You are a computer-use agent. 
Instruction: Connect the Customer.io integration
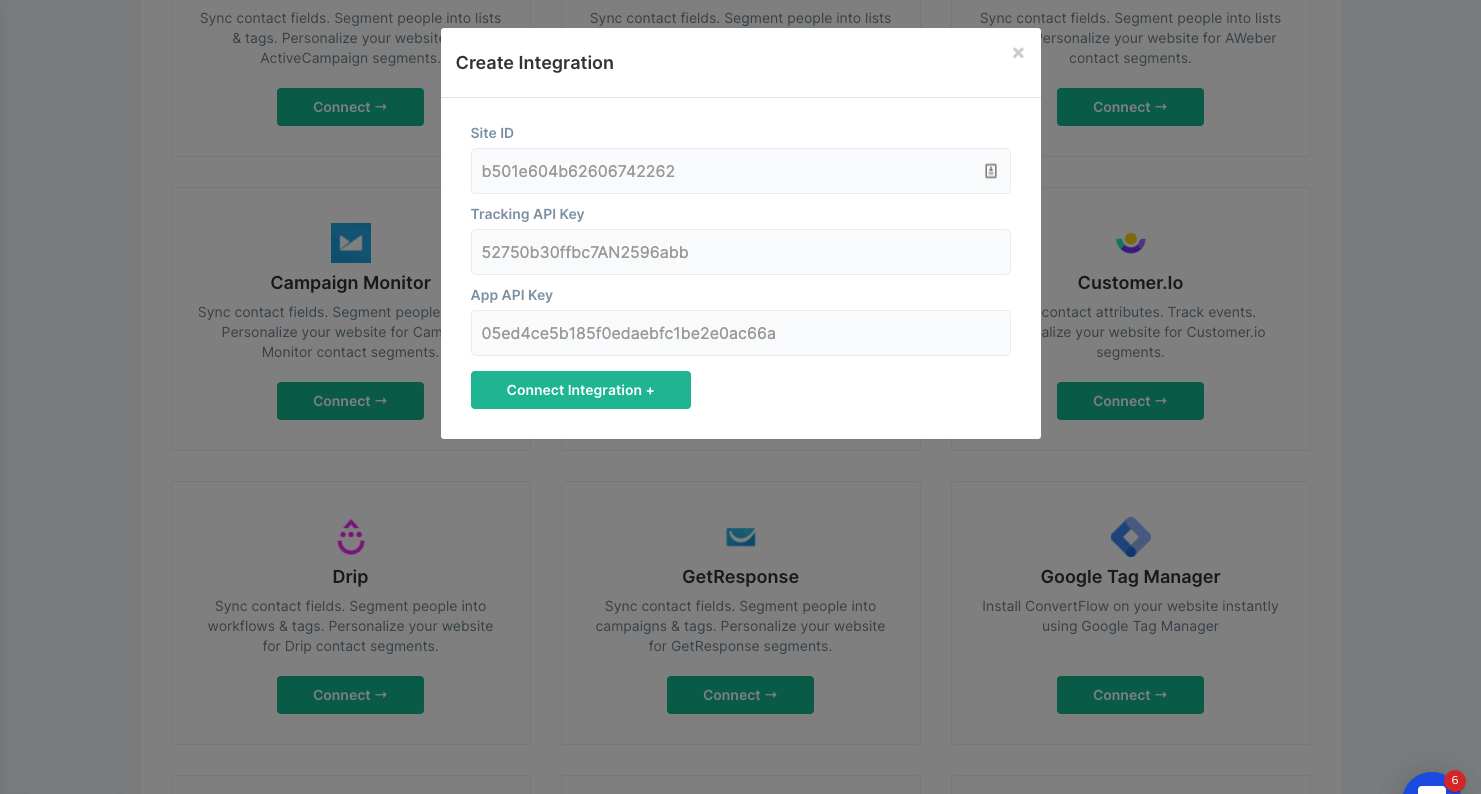tap(1130, 401)
